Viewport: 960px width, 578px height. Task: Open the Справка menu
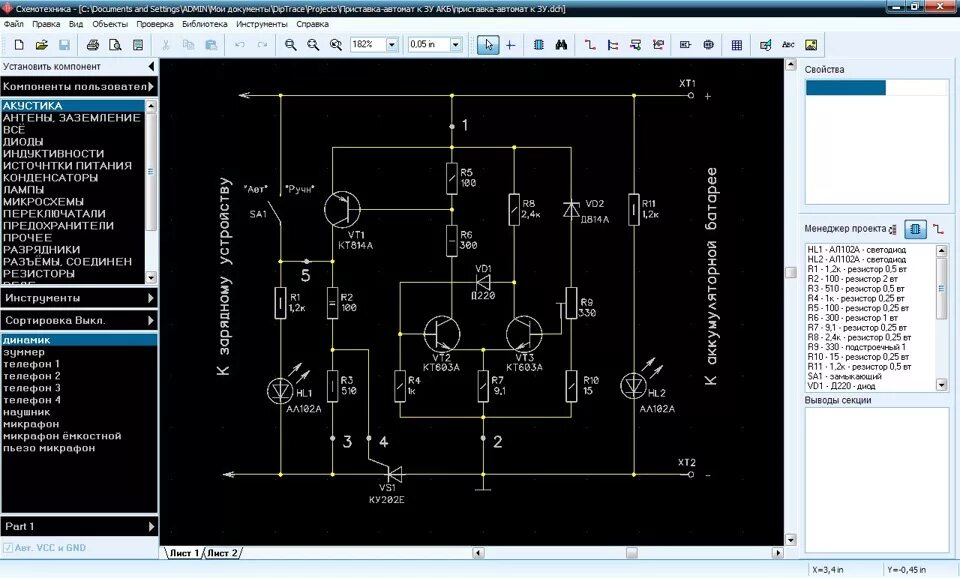(x=312, y=24)
